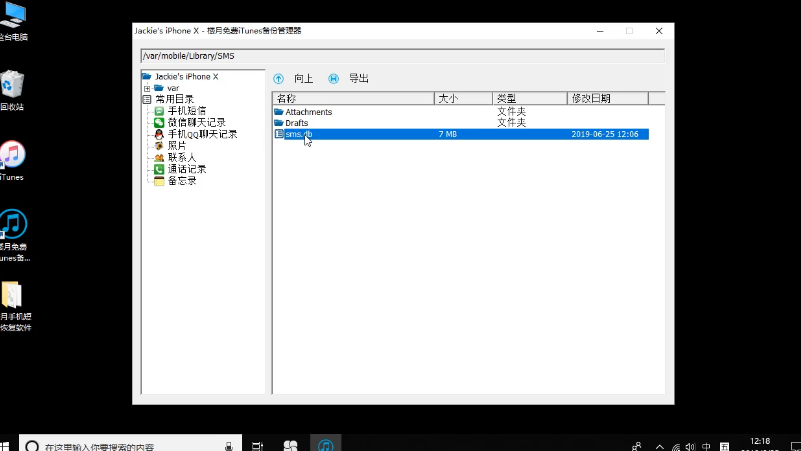Image resolution: width=801 pixels, height=451 pixels.
Task: Click the Drafts folder icon
Action: pos(279,123)
